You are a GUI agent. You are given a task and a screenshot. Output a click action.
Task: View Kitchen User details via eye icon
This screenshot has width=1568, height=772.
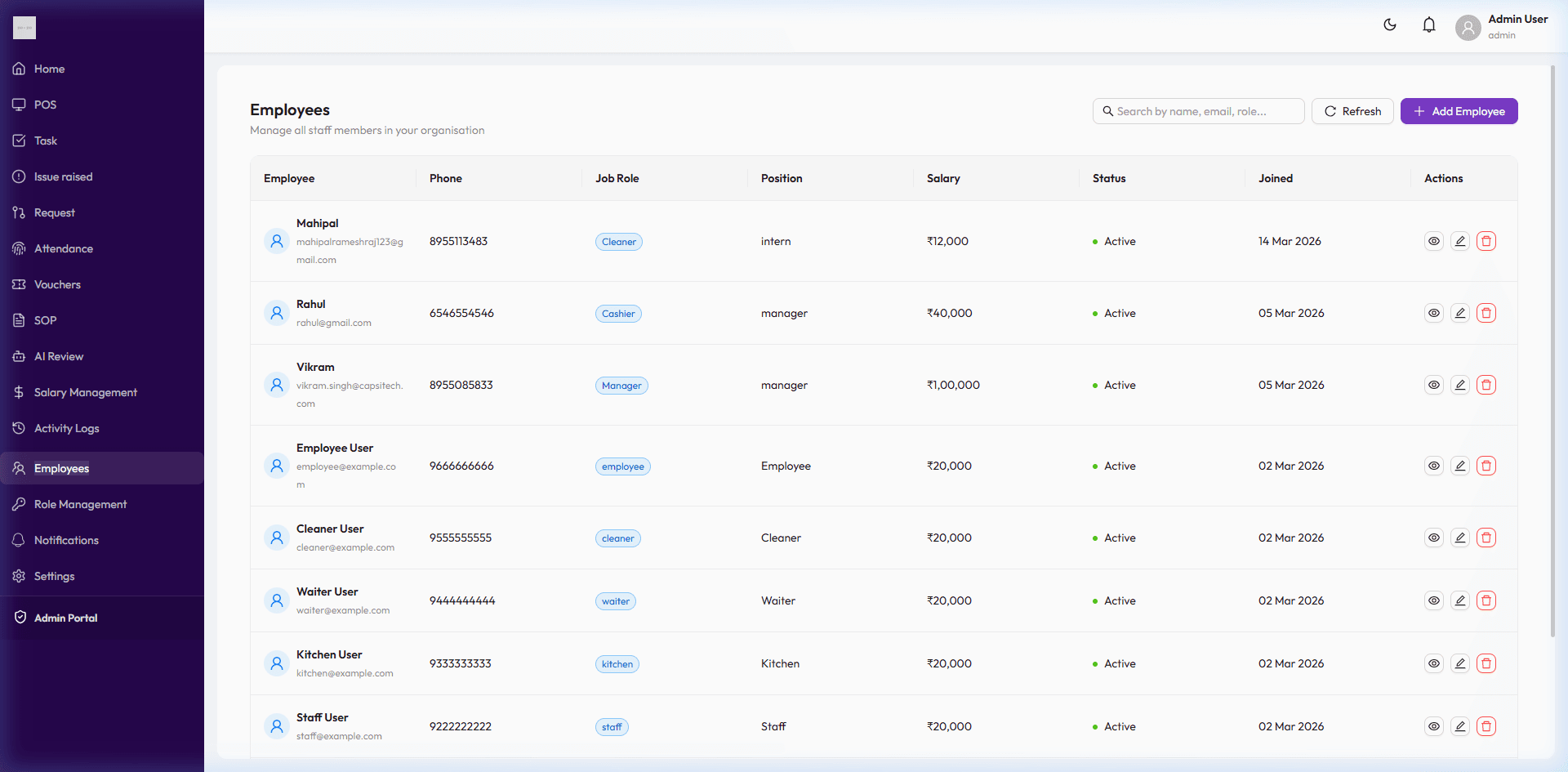tap(1433, 663)
